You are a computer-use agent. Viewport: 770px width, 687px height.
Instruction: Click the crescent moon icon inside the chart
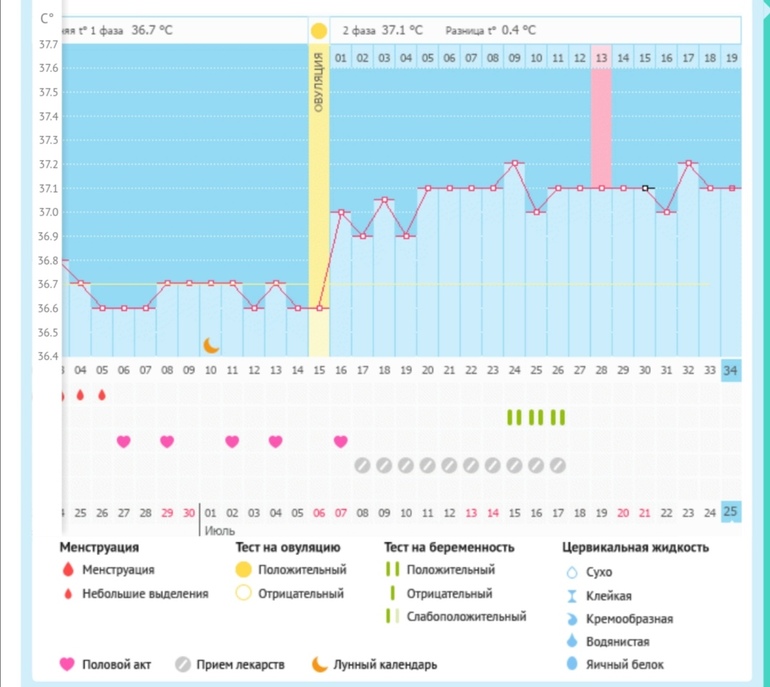[211, 345]
